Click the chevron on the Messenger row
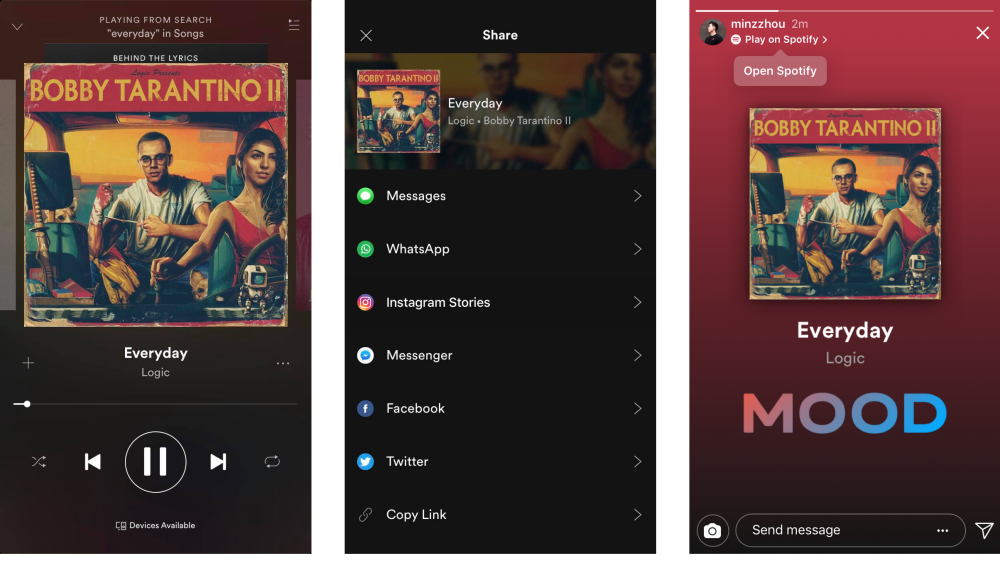Image resolution: width=1000 pixels, height=563 pixels. 637,355
